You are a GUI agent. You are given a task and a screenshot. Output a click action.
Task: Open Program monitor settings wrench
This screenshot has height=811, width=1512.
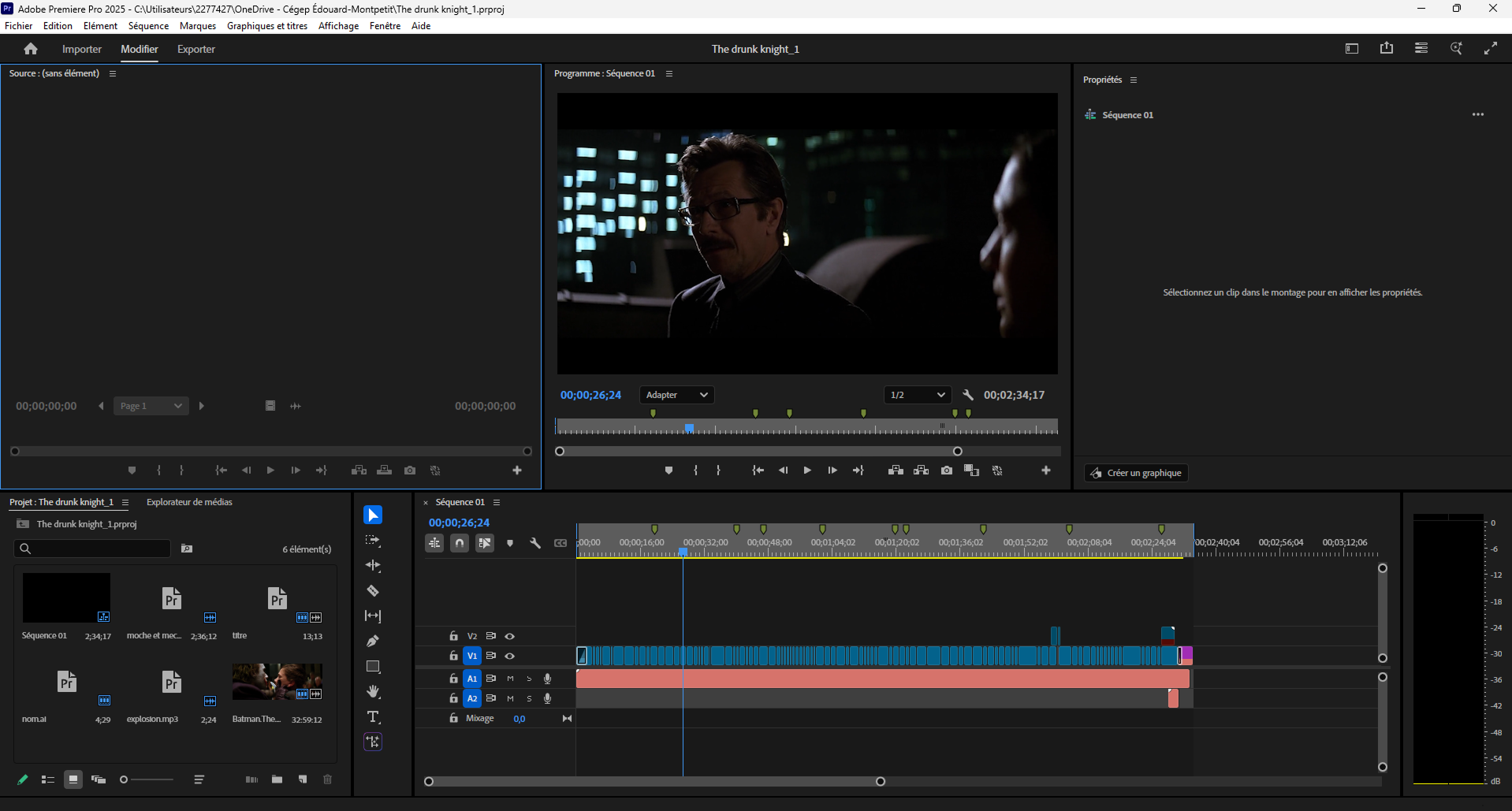[x=968, y=395]
